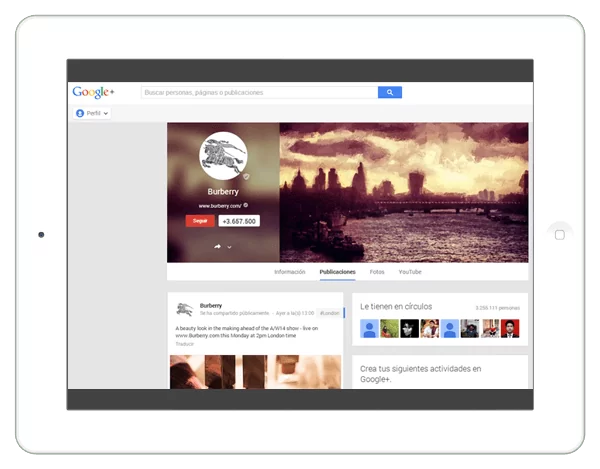Screen dimensions: 600x469
Task: Click the red Seguir button
Action: coord(200,221)
